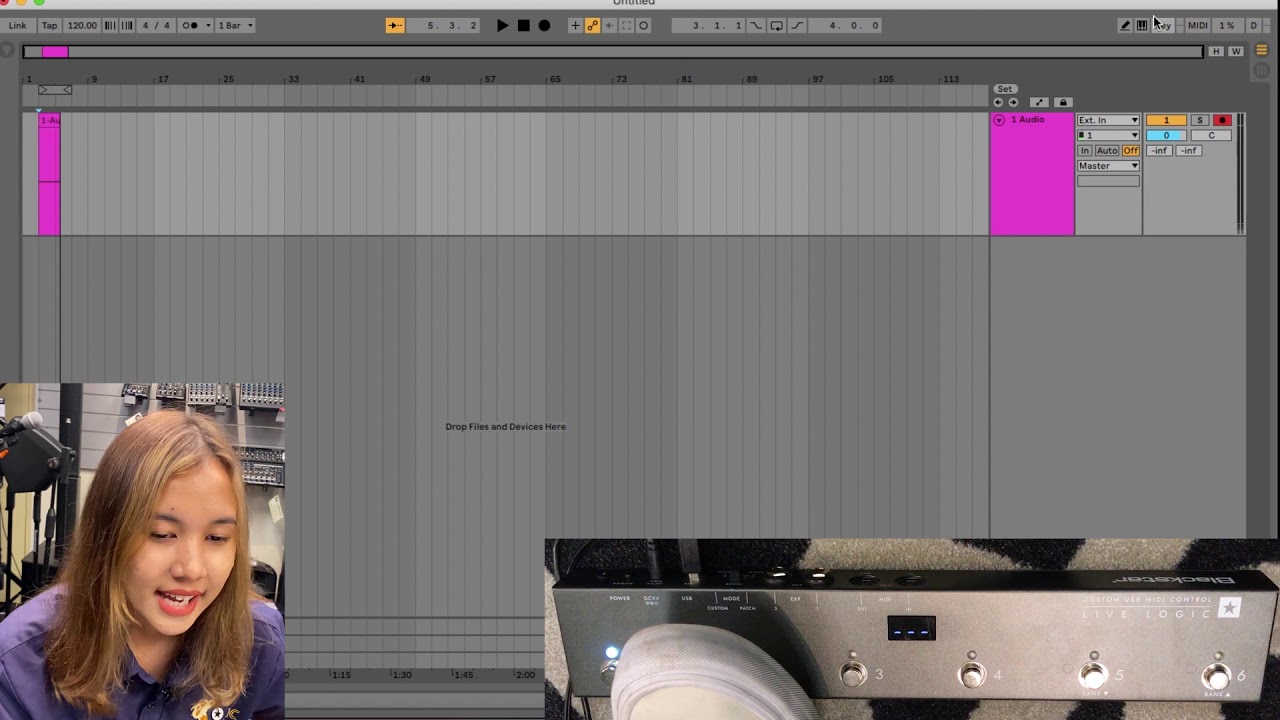Click the H optimize height button
Image resolution: width=1280 pixels, height=720 pixels.
click(1216, 51)
